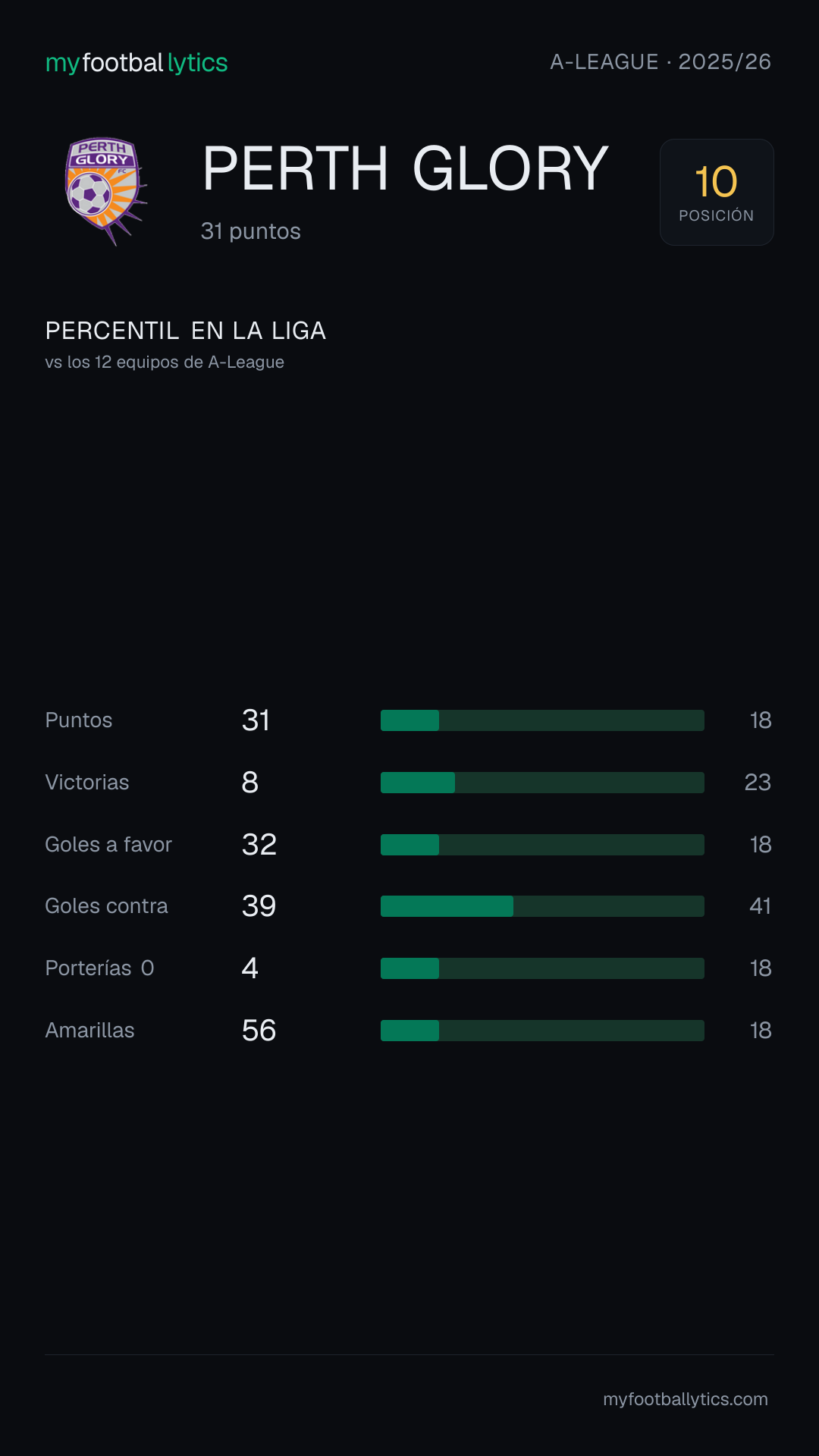
Task: Open the myfootballytics logo
Action: coord(136,63)
